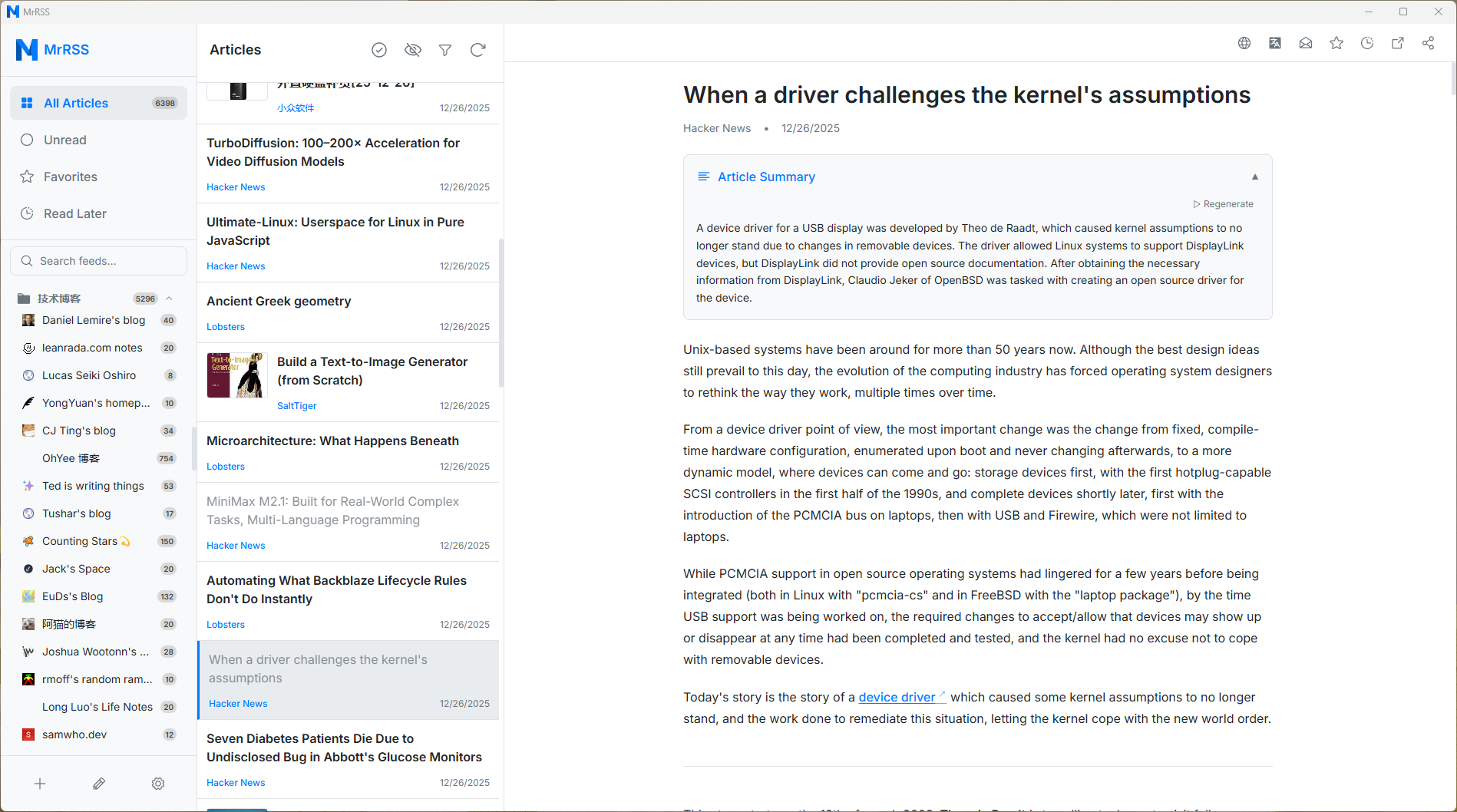The width and height of the screenshot is (1457, 812).
Task: Open the article filter funnel
Action: [445, 50]
